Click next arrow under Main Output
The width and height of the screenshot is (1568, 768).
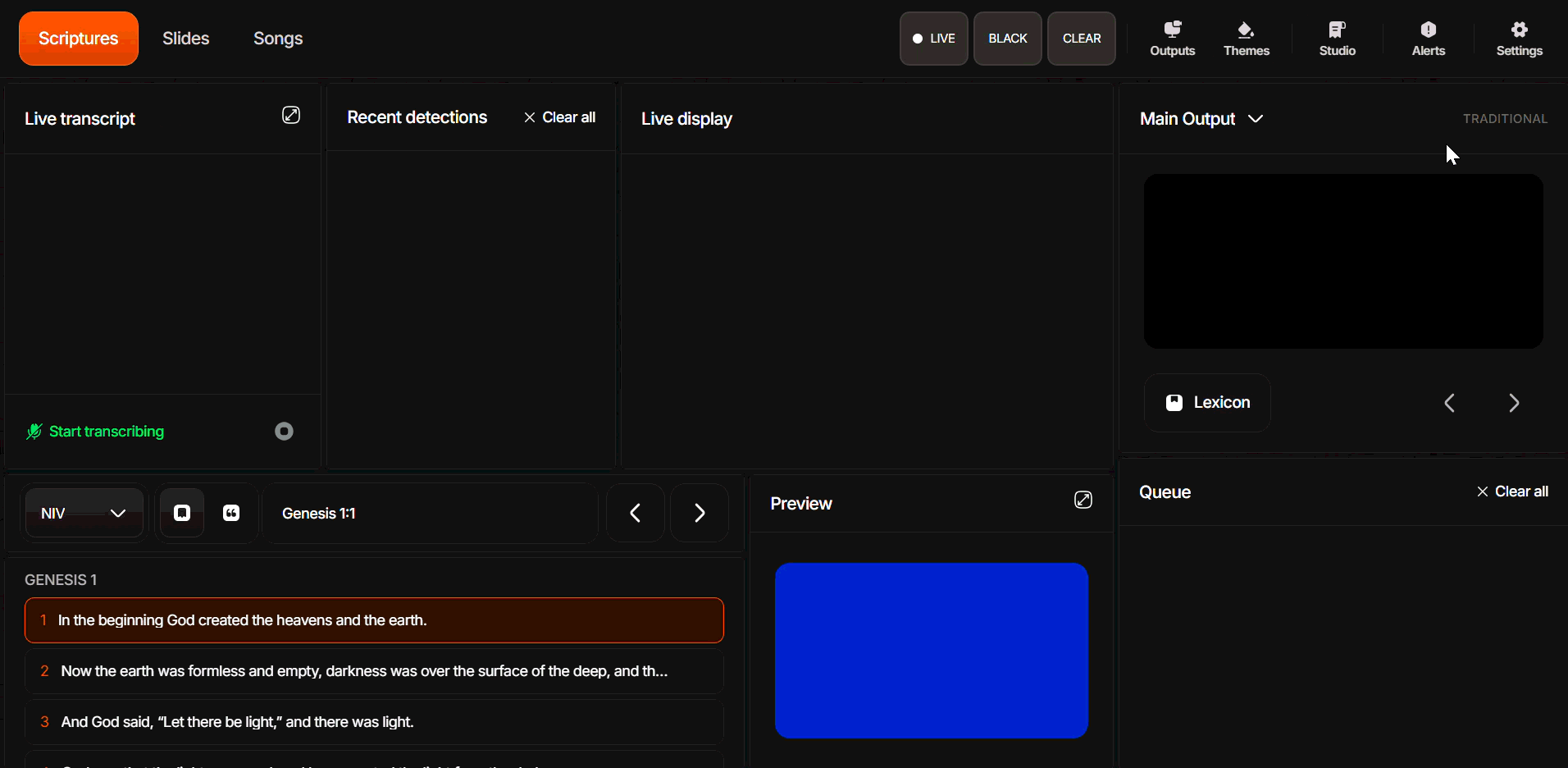click(x=1514, y=403)
